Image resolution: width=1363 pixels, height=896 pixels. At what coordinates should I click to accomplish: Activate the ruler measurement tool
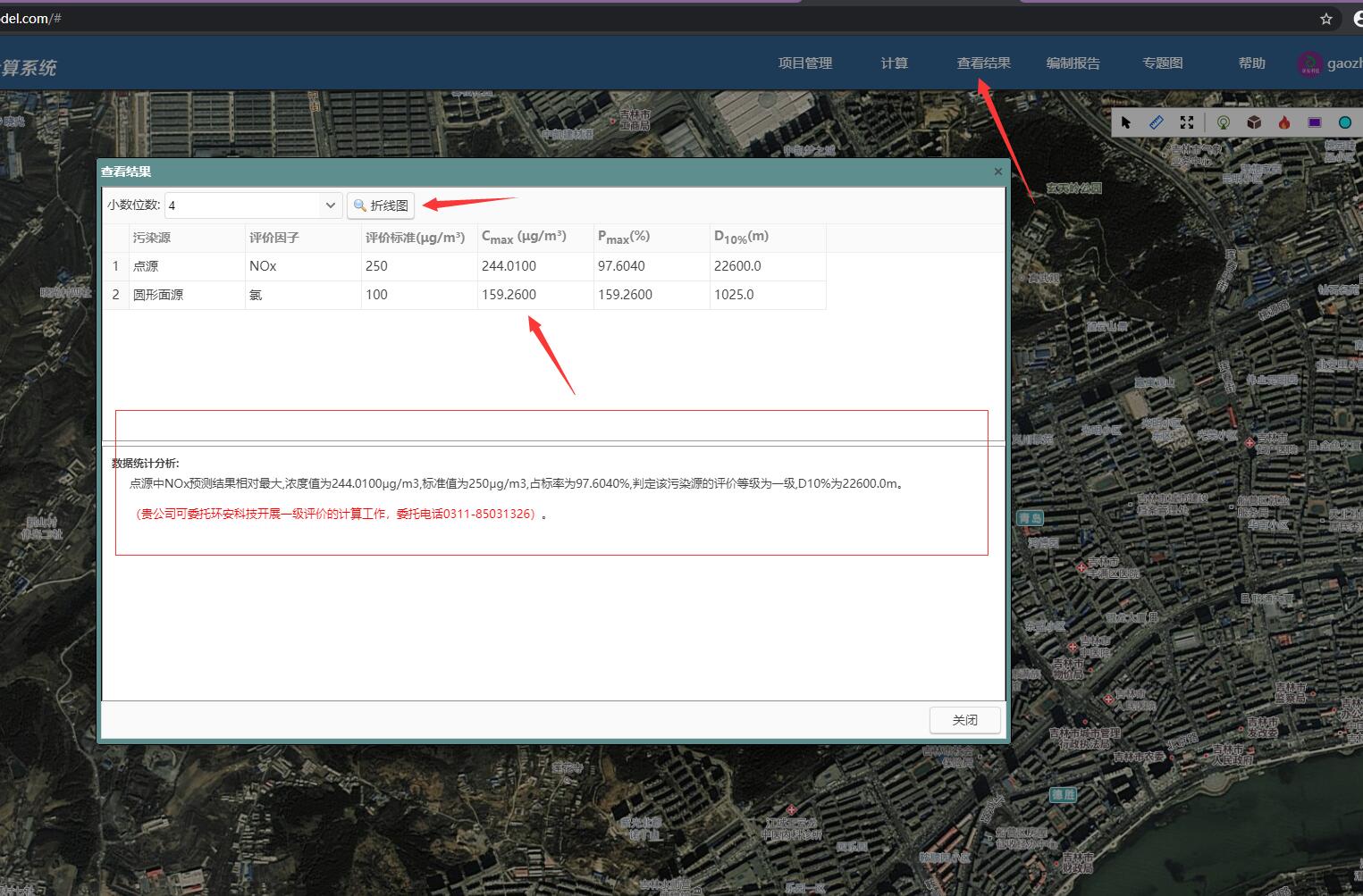pyautogui.click(x=1157, y=122)
